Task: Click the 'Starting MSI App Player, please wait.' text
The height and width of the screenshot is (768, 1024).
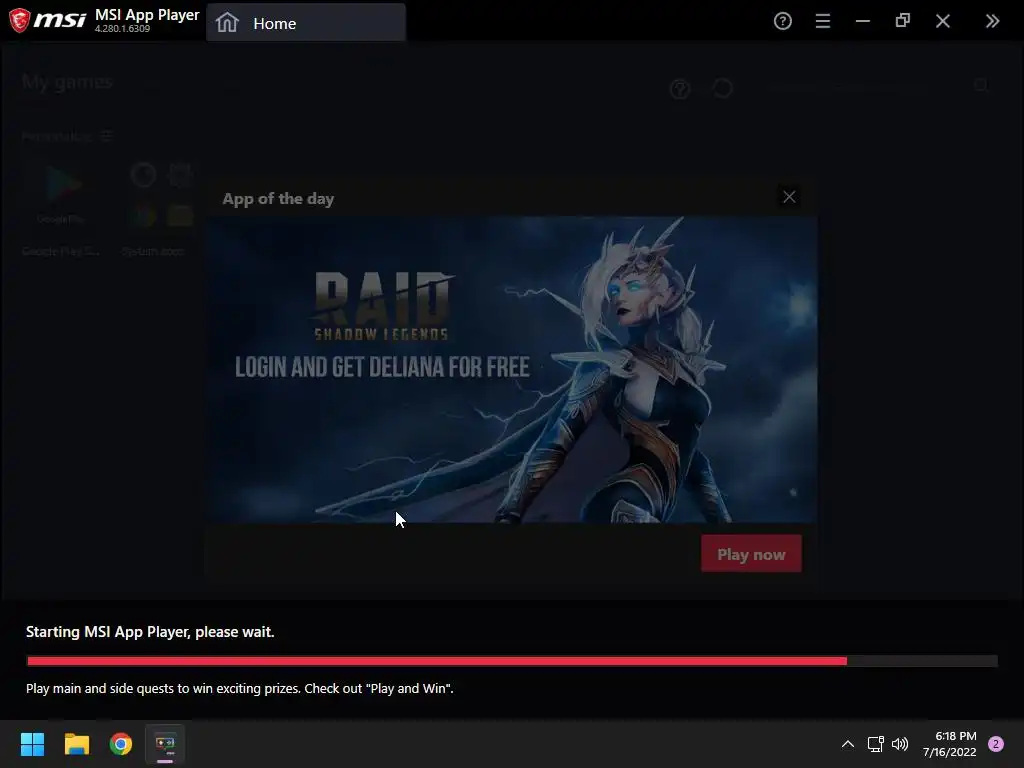Action: point(150,632)
